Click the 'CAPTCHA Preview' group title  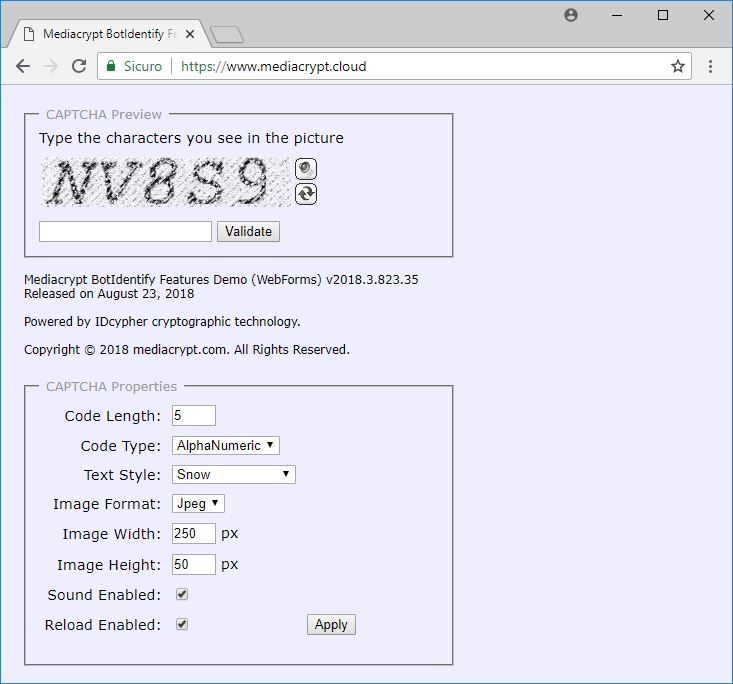pos(103,115)
